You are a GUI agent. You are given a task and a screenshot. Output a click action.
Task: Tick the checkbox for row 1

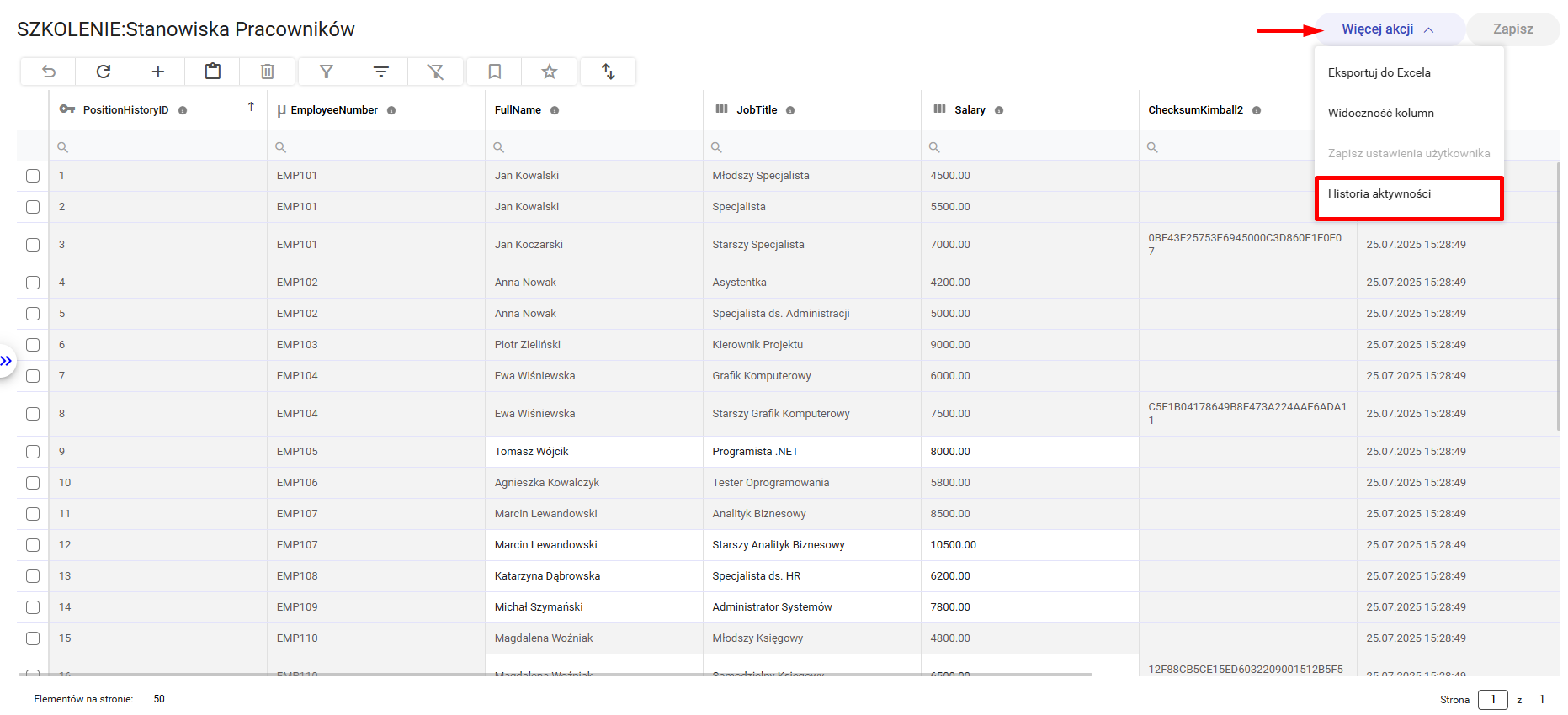(33, 176)
